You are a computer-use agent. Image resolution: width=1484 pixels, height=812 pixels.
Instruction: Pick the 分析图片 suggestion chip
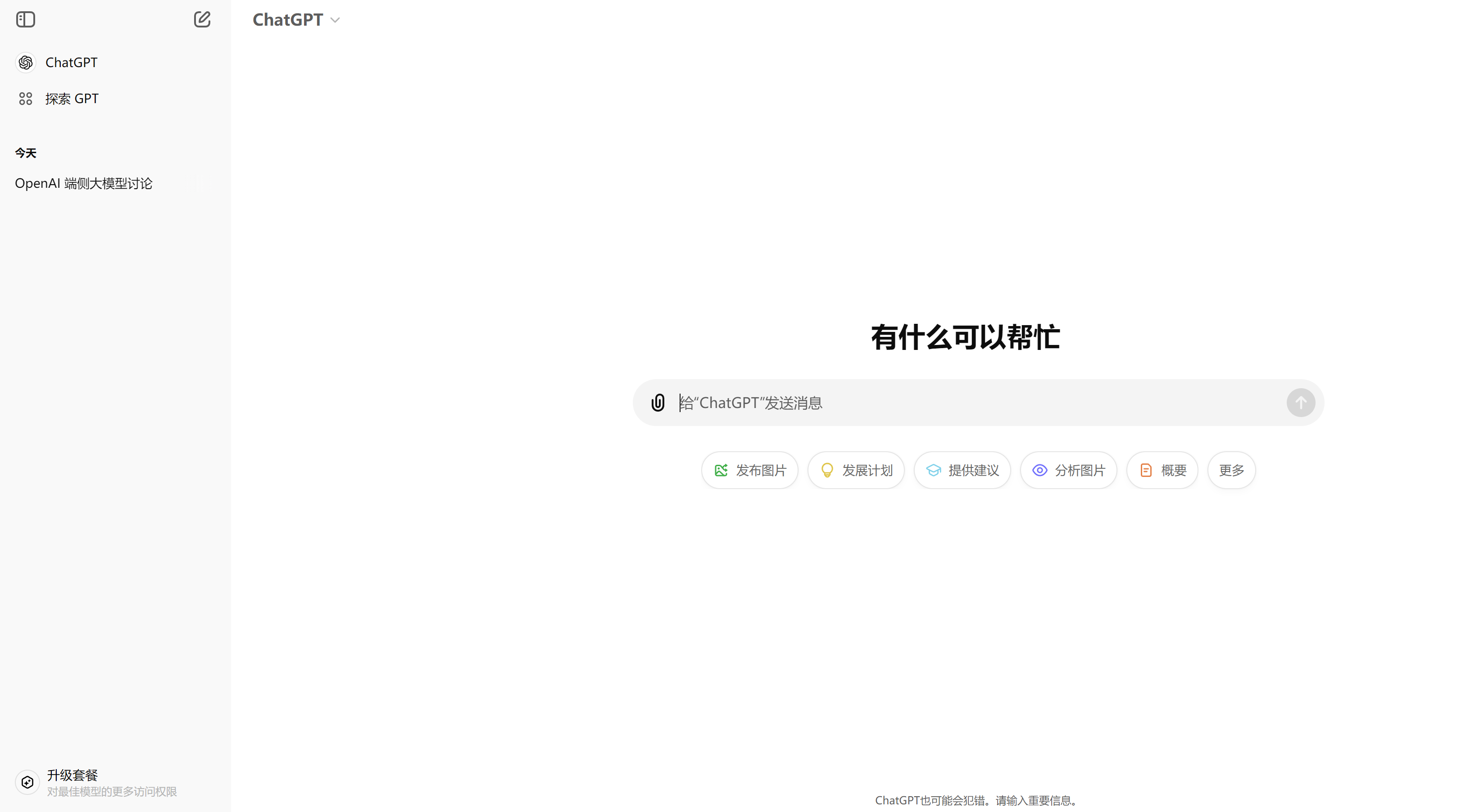1069,470
